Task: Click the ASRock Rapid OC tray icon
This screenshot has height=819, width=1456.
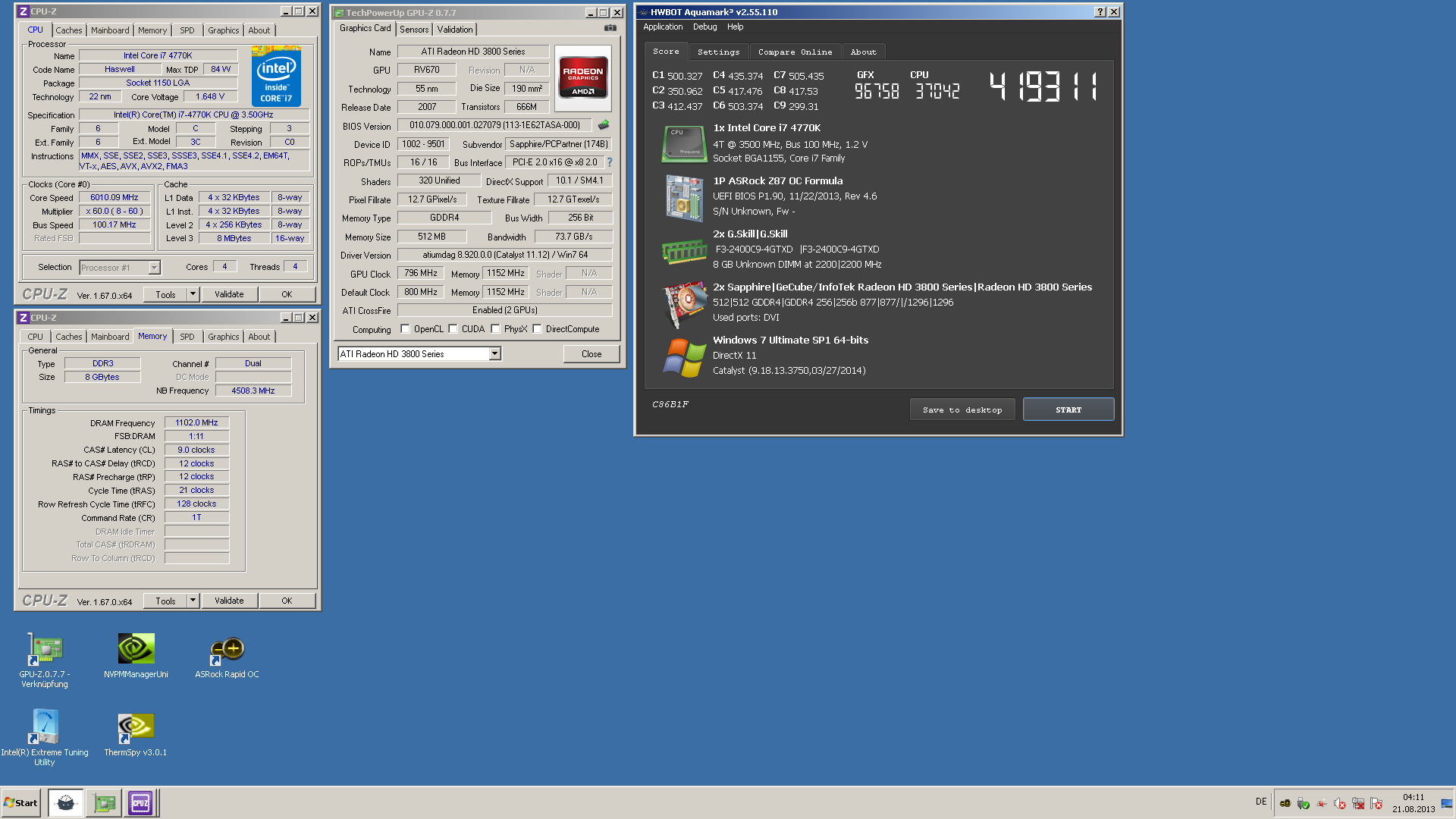Action: (x=1285, y=803)
